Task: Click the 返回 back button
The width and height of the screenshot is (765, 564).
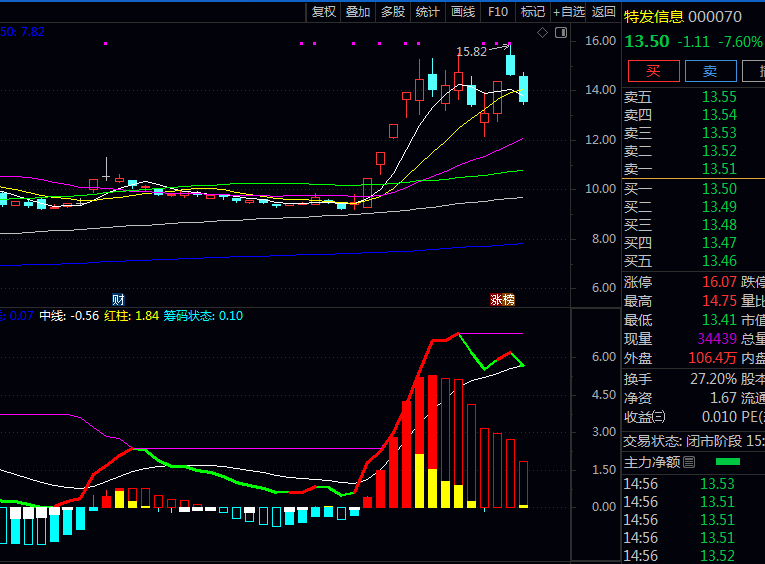Action: coord(604,12)
